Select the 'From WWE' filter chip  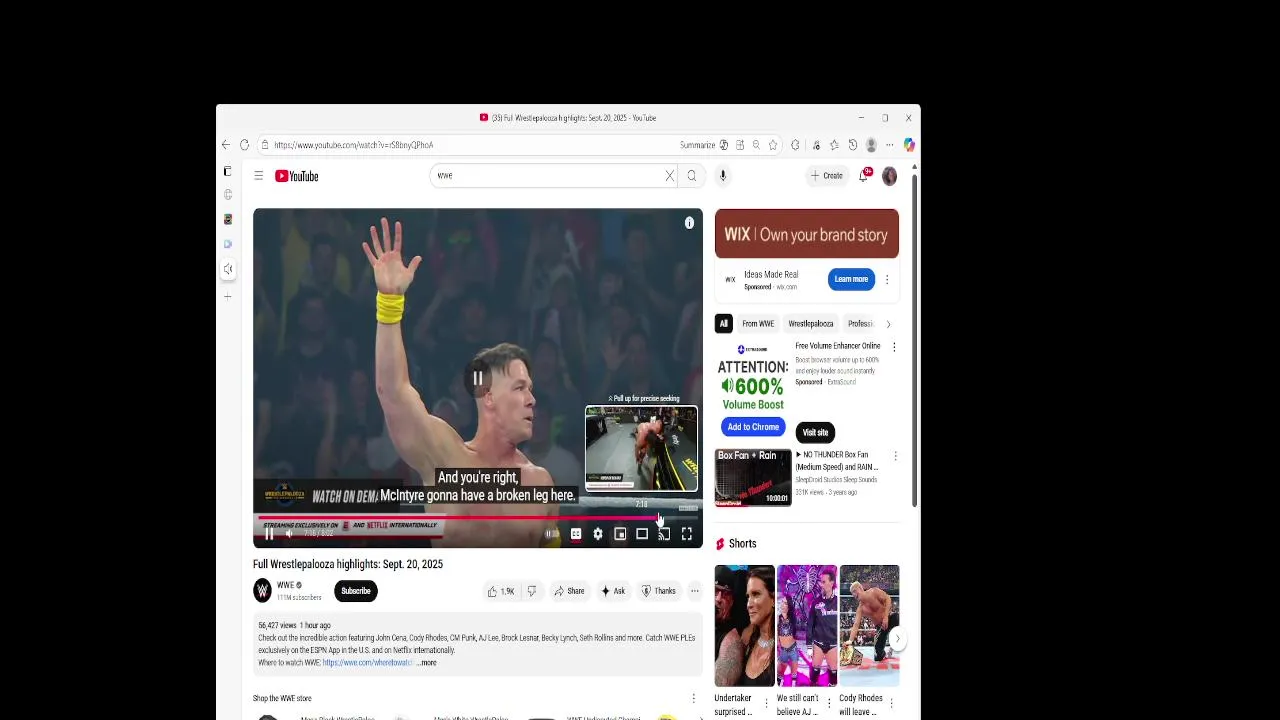click(758, 324)
